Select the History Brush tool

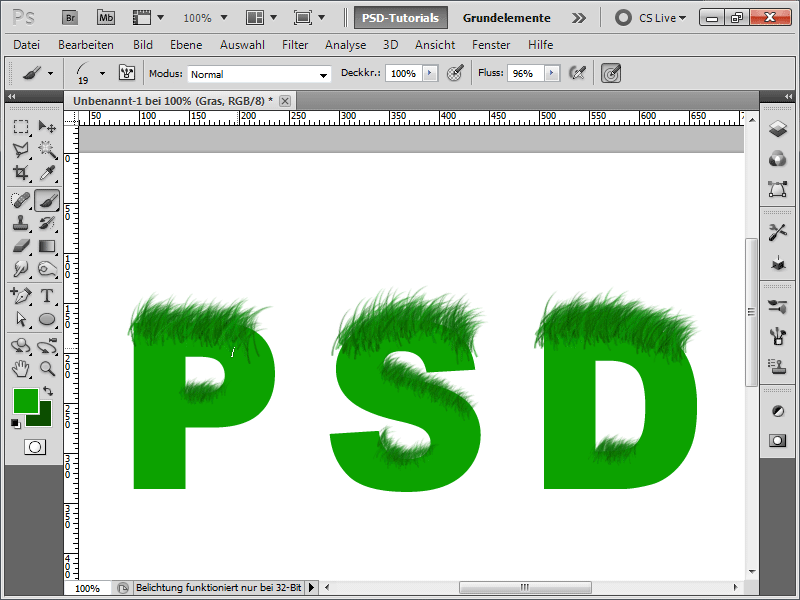[47, 223]
